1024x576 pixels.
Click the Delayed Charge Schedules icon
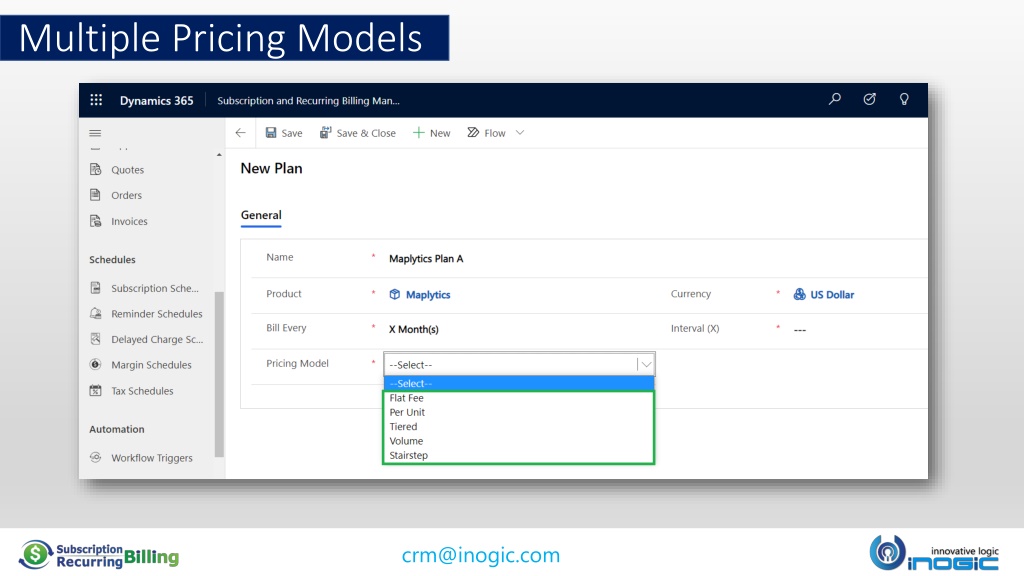pyautogui.click(x=95, y=339)
